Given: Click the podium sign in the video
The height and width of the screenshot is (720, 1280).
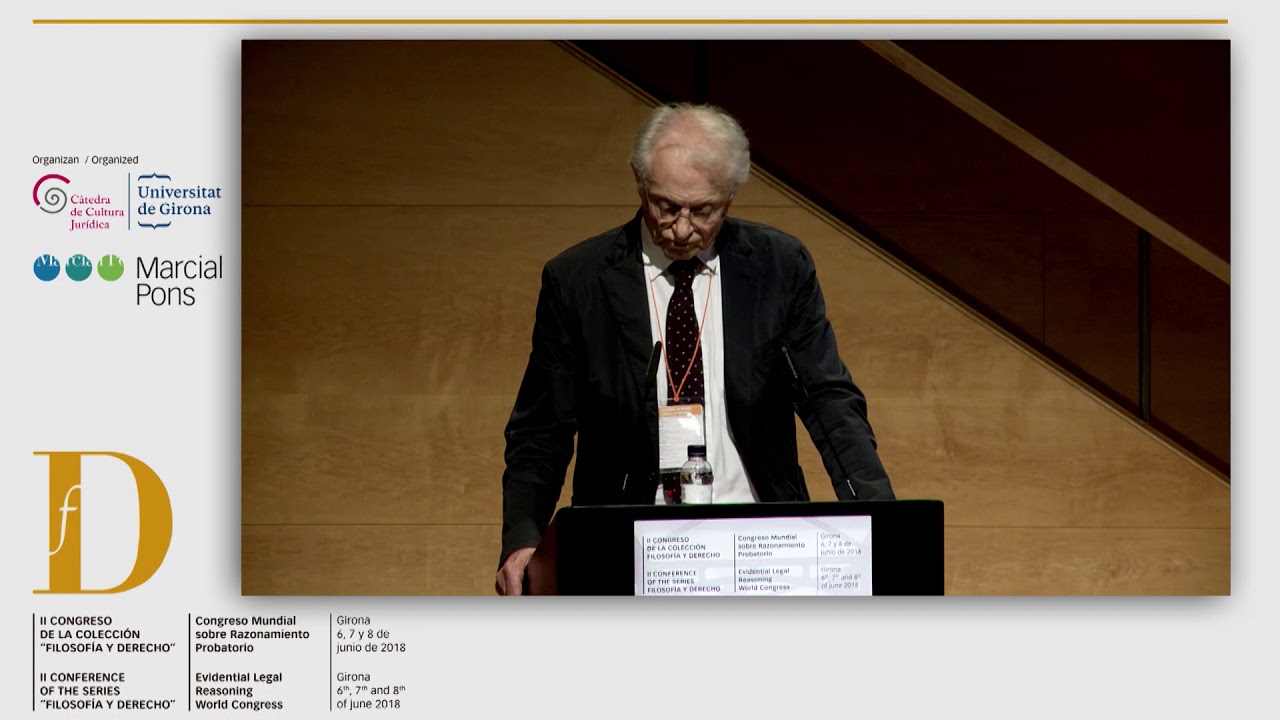Looking at the screenshot, I should [752, 556].
